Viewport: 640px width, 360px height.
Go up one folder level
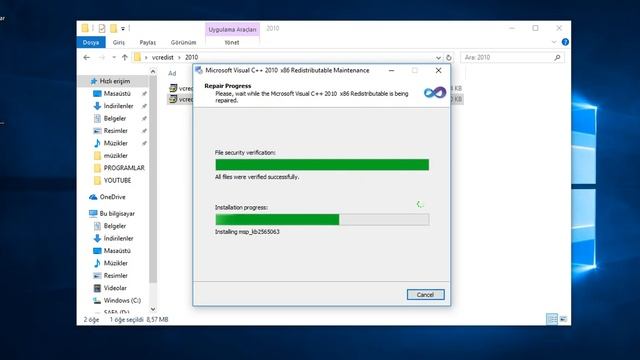point(125,58)
